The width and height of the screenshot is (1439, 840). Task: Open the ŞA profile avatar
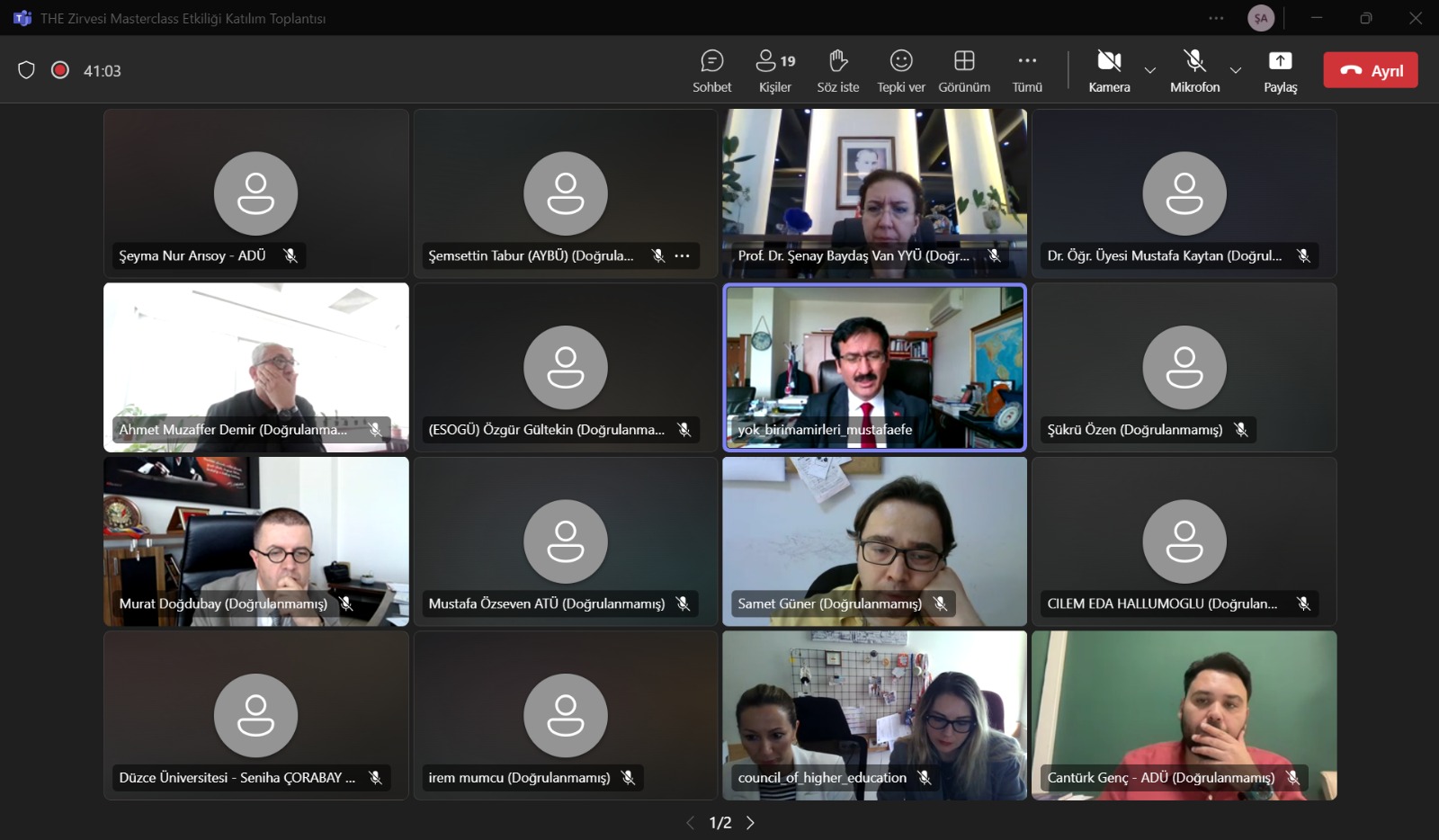1261,18
